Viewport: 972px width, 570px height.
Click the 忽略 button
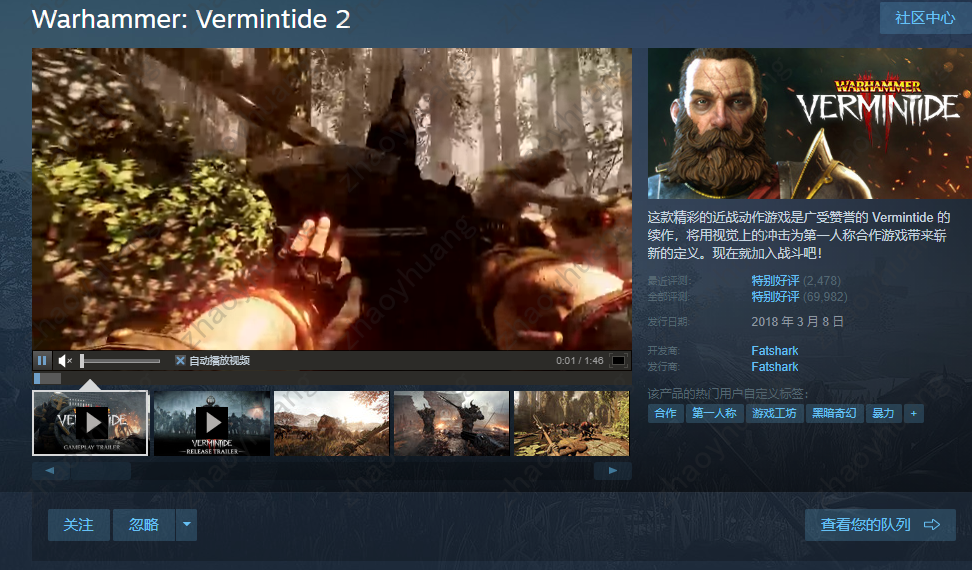[x=144, y=525]
